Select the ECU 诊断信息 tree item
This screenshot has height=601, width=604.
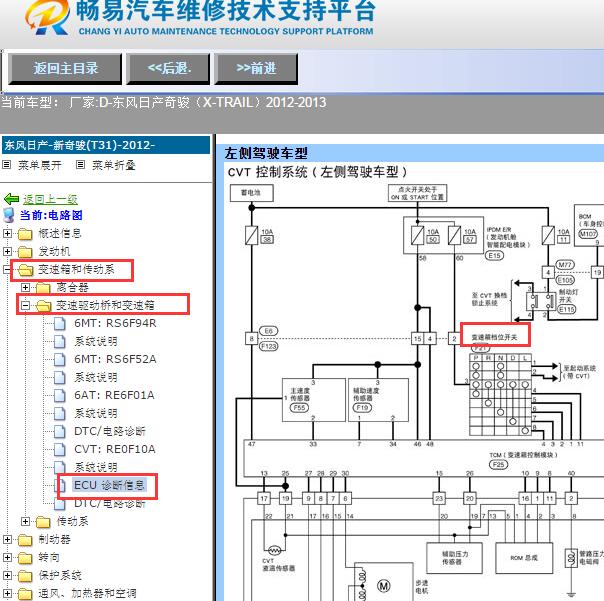[109, 485]
